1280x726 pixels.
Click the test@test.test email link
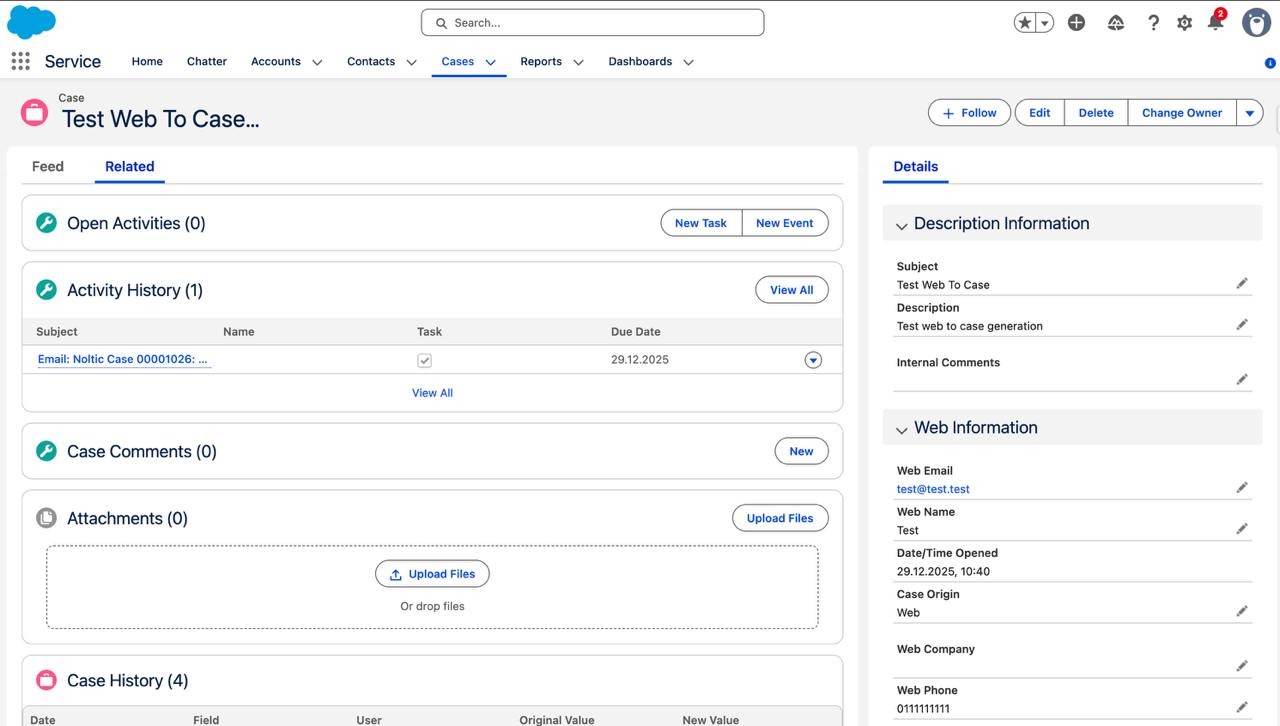click(933, 489)
